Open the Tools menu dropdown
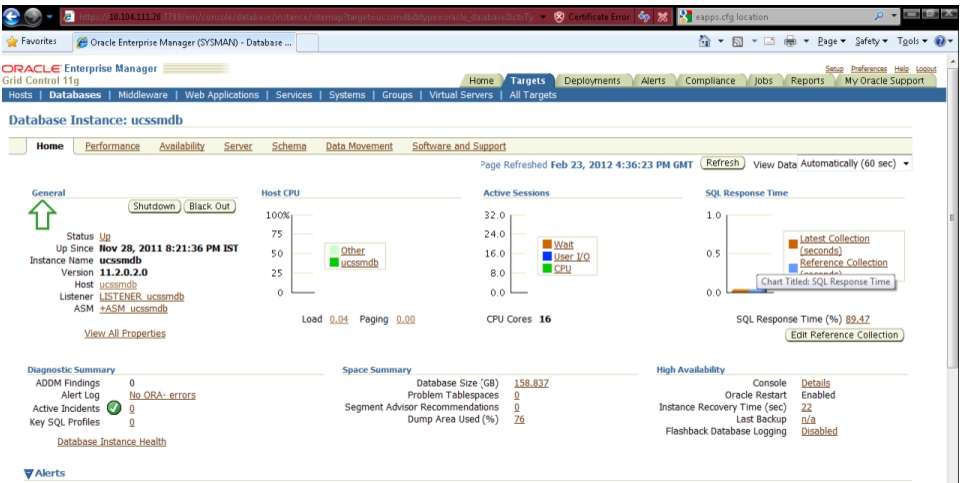Image resolution: width=963 pixels, height=483 pixels. [x=912, y=41]
